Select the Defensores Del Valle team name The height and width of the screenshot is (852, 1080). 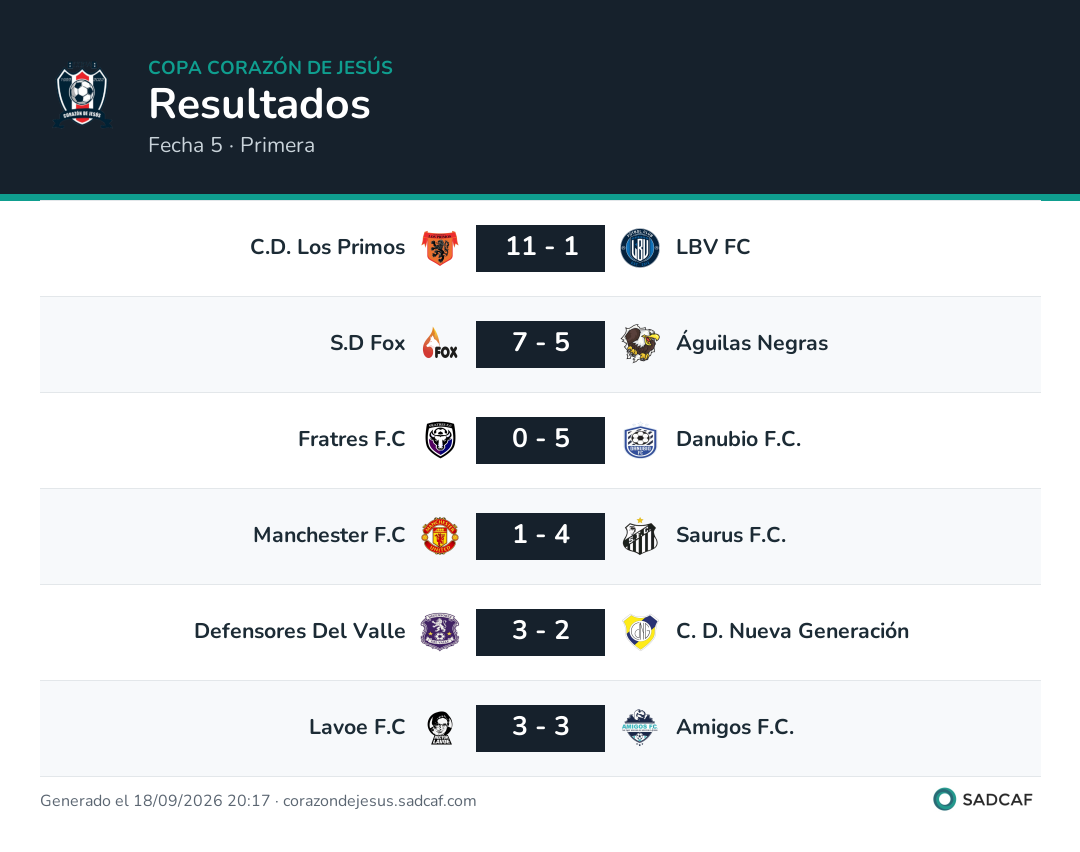coord(300,631)
